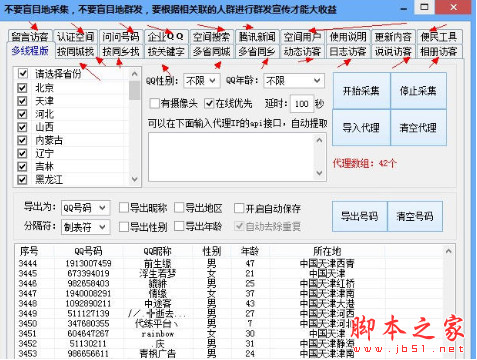Toggle the 黑龙江 province checkbox

point(22,180)
